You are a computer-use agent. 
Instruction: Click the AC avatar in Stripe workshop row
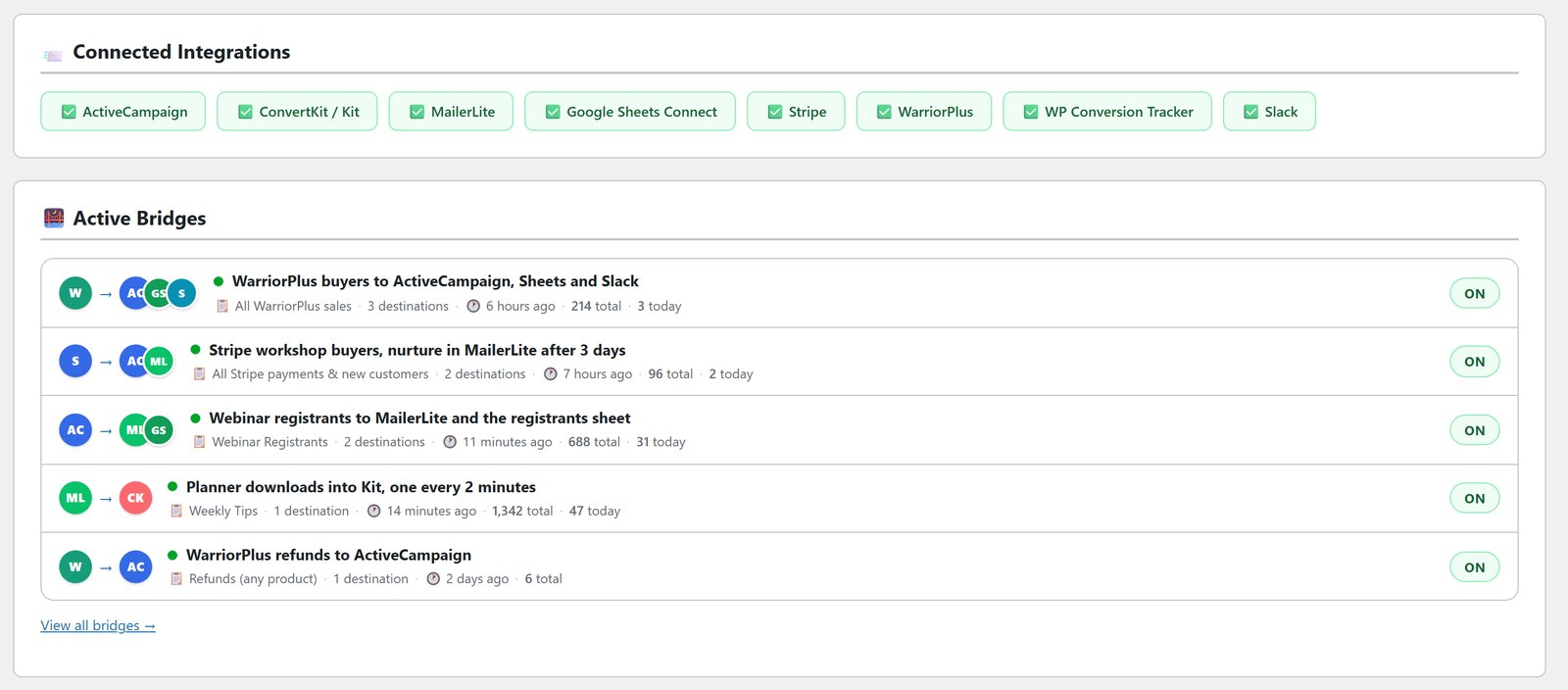[x=132, y=362]
